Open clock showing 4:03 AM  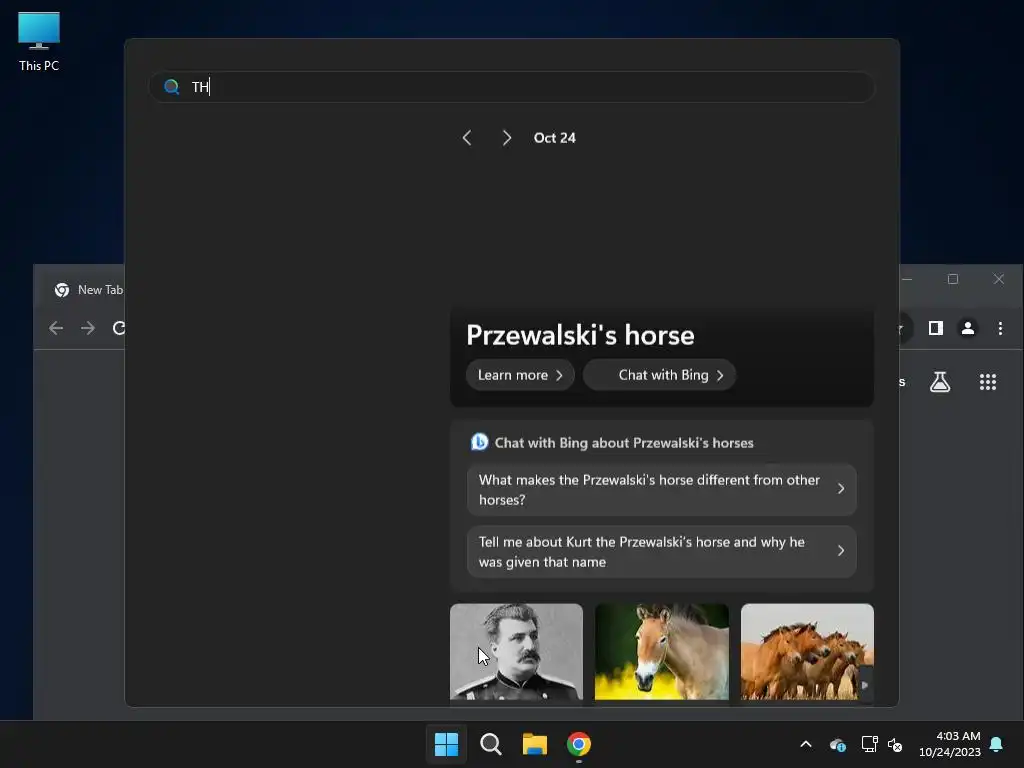point(950,744)
